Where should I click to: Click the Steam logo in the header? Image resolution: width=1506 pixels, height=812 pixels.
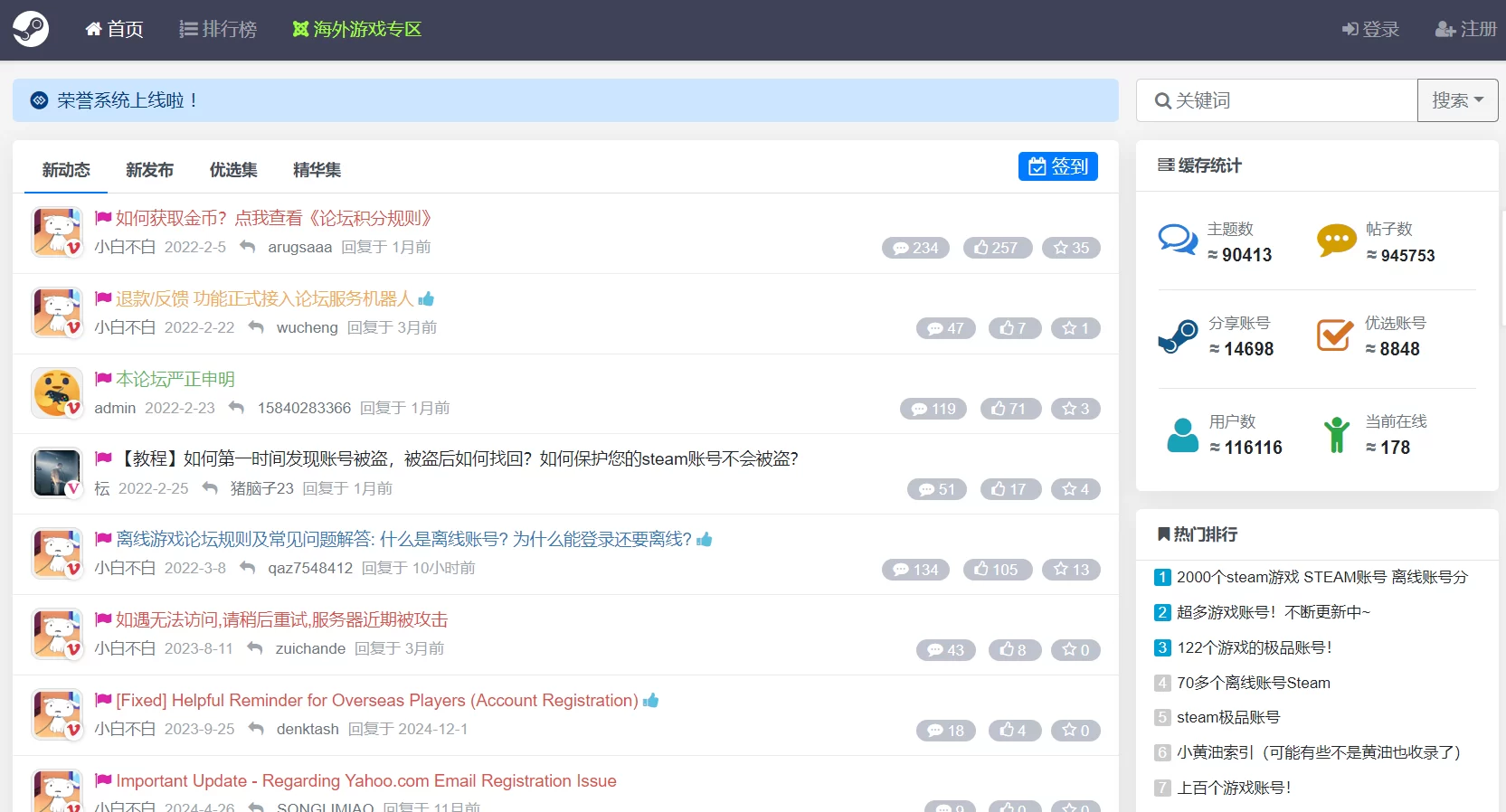click(31, 29)
